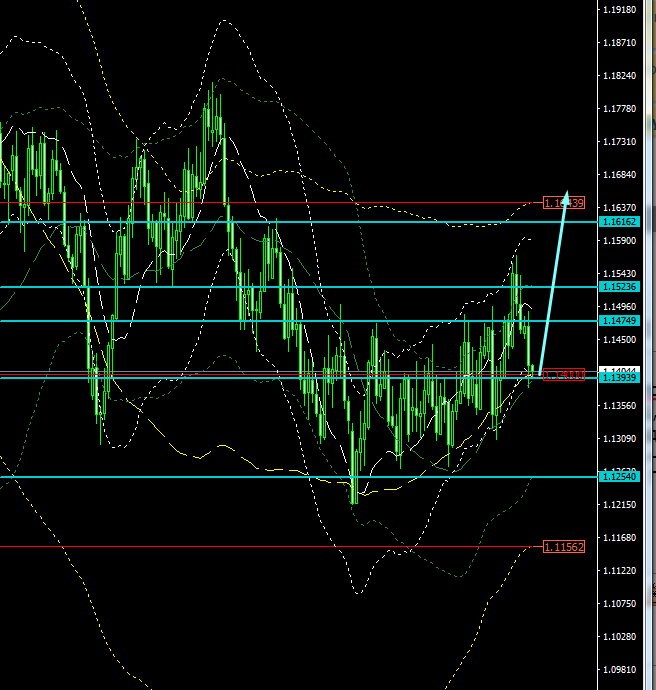Image resolution: width=656 pixels, height=690 pixels.
Task: Click the 1.17780 axis price value
Action: (x=622, y=109)
